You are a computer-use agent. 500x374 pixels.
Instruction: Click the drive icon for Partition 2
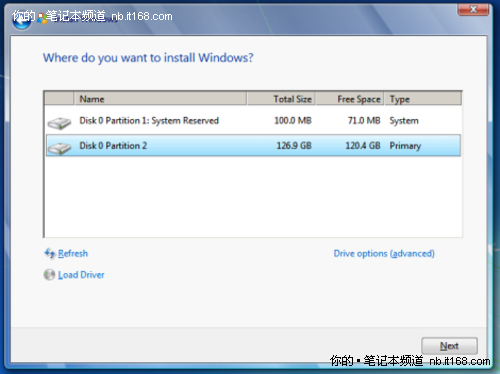click(x=59, y=148)
